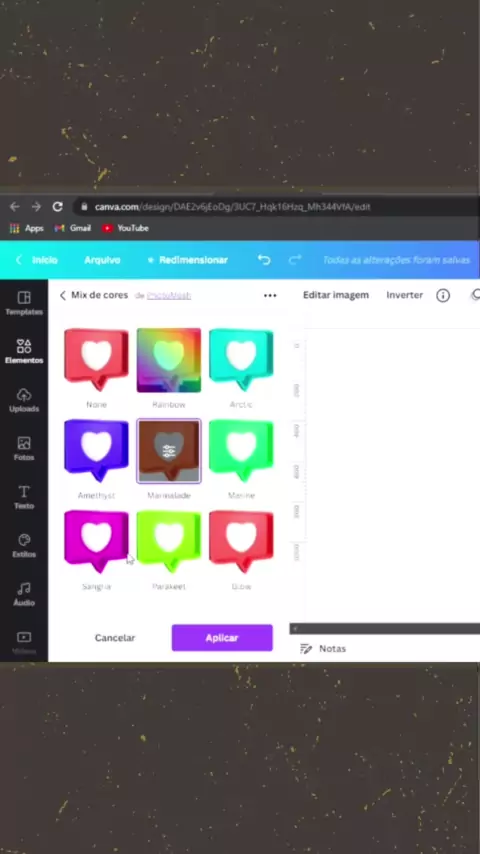Open the Elementos sidebar panel

point(24,351)
